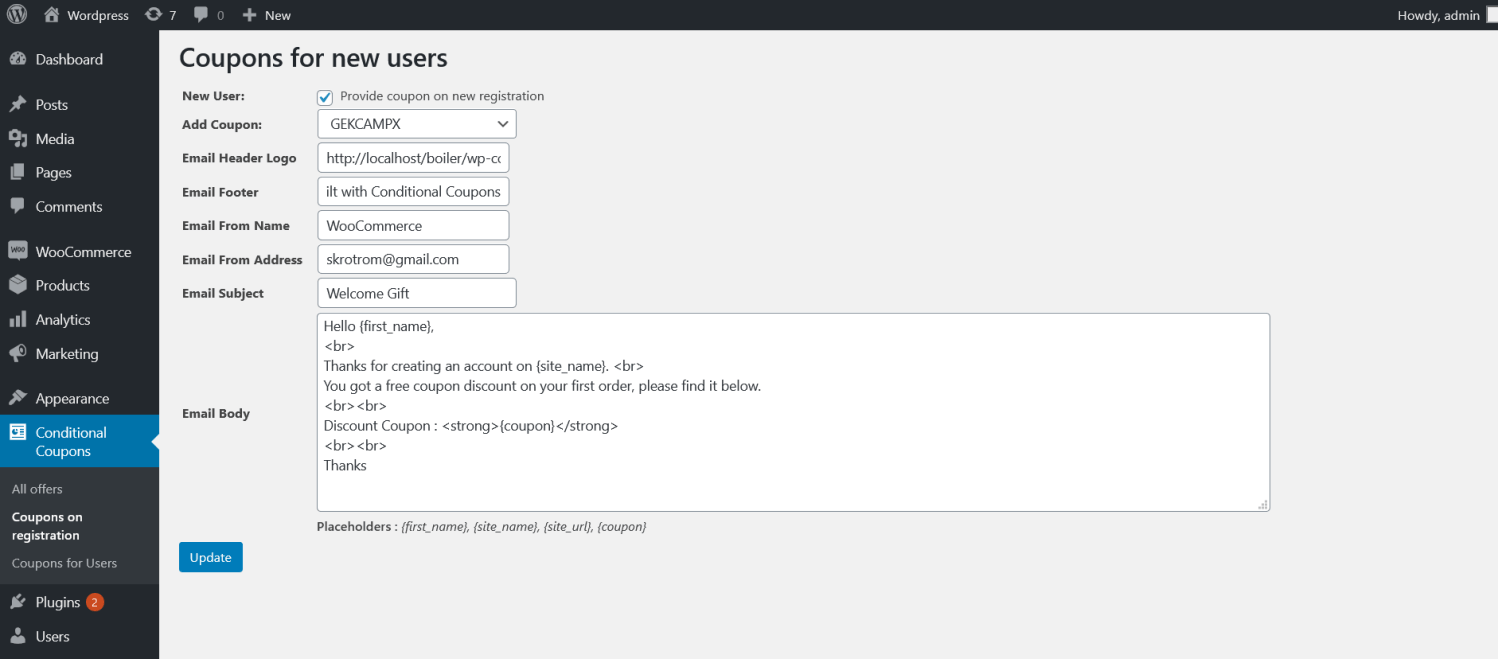Screen dimensions: 1498x659
Task: Open the site home icon
Action: [52, 15]
